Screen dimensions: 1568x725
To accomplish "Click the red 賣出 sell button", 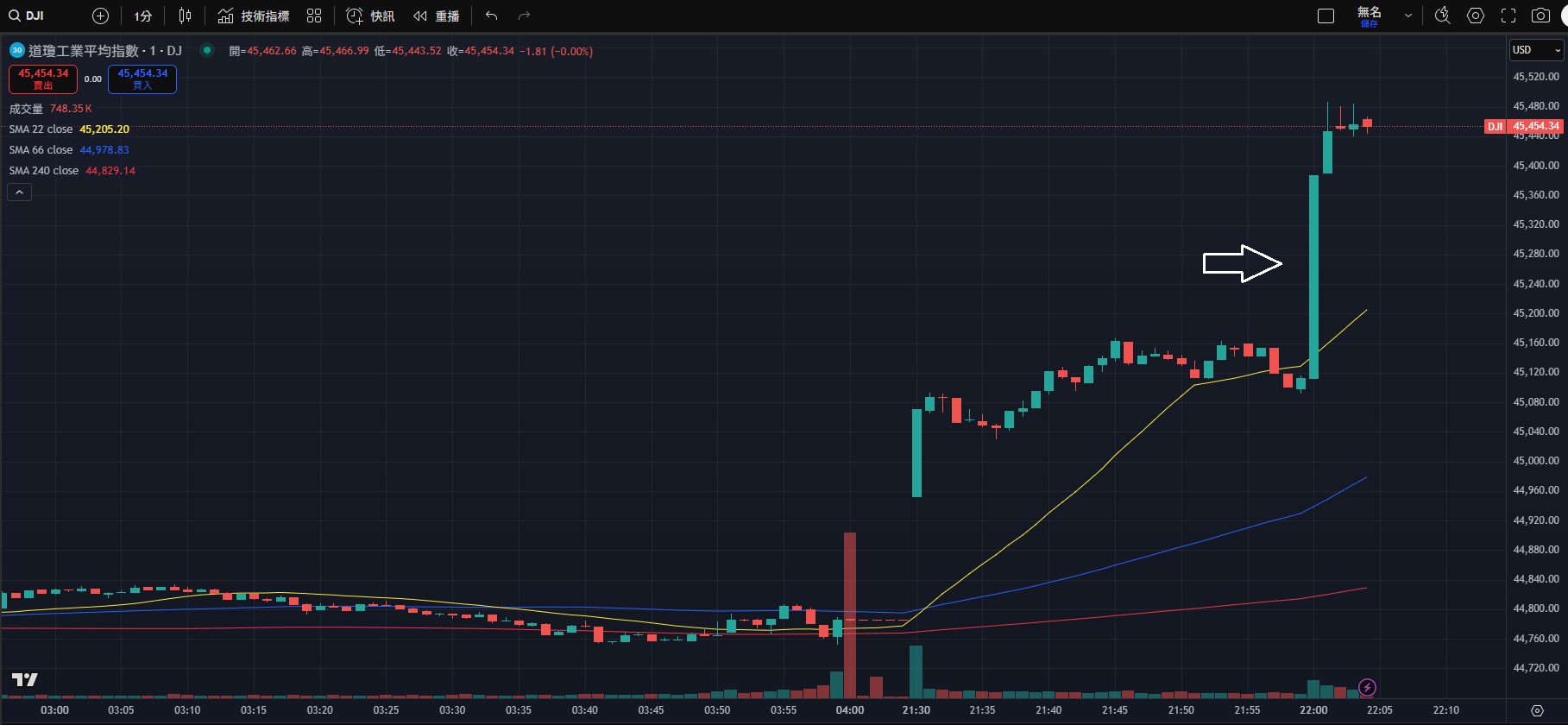I will pos(43,79).
